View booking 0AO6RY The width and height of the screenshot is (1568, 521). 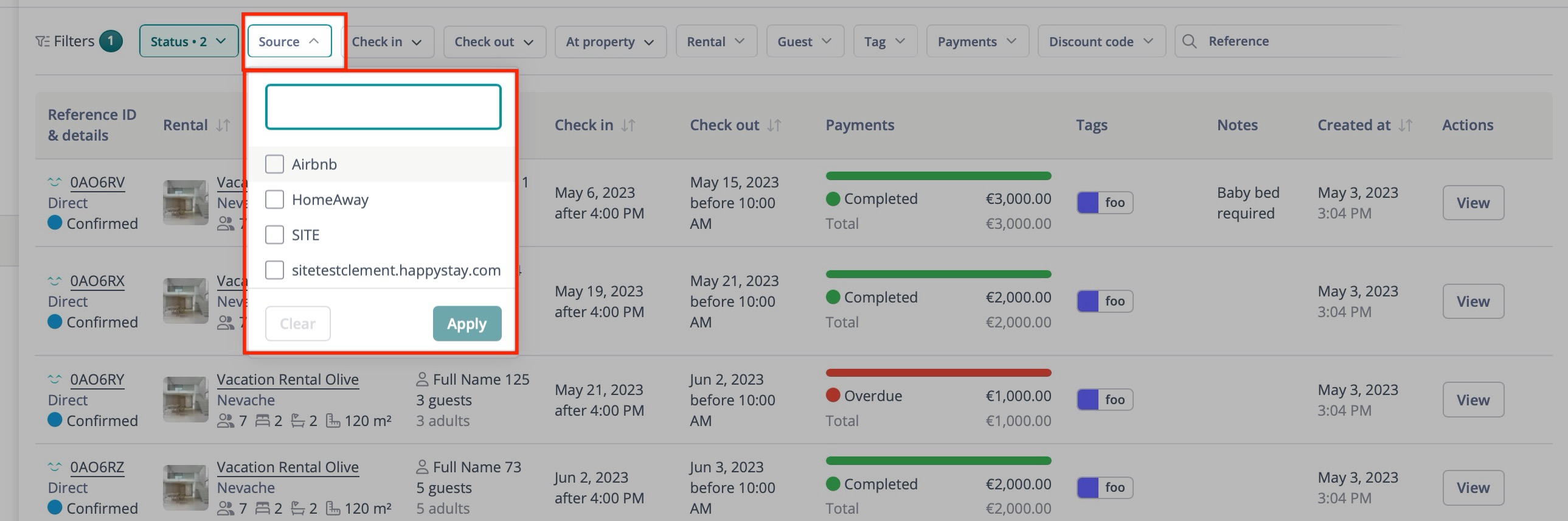(x=1473, y=400)
